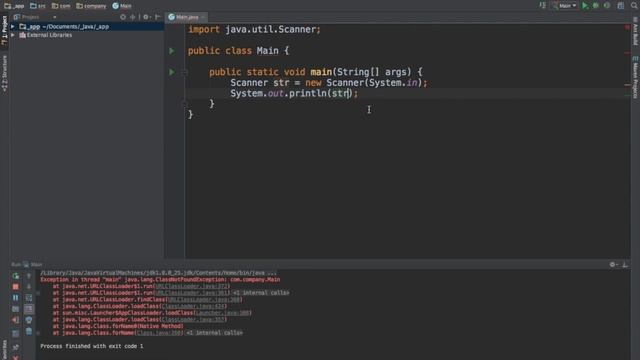Clear console trash icon in Run panel
Image resolution: width=640 pixels, height=360 pixels.
[x=29, y=331]
